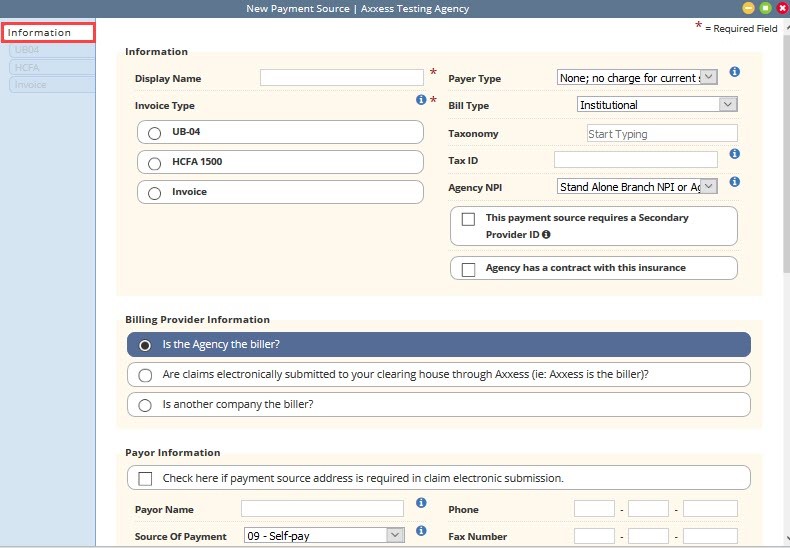Screen dimensions: 790x548
Task: Open the Bill Type dropdown
Action: [x=657, y=105]
